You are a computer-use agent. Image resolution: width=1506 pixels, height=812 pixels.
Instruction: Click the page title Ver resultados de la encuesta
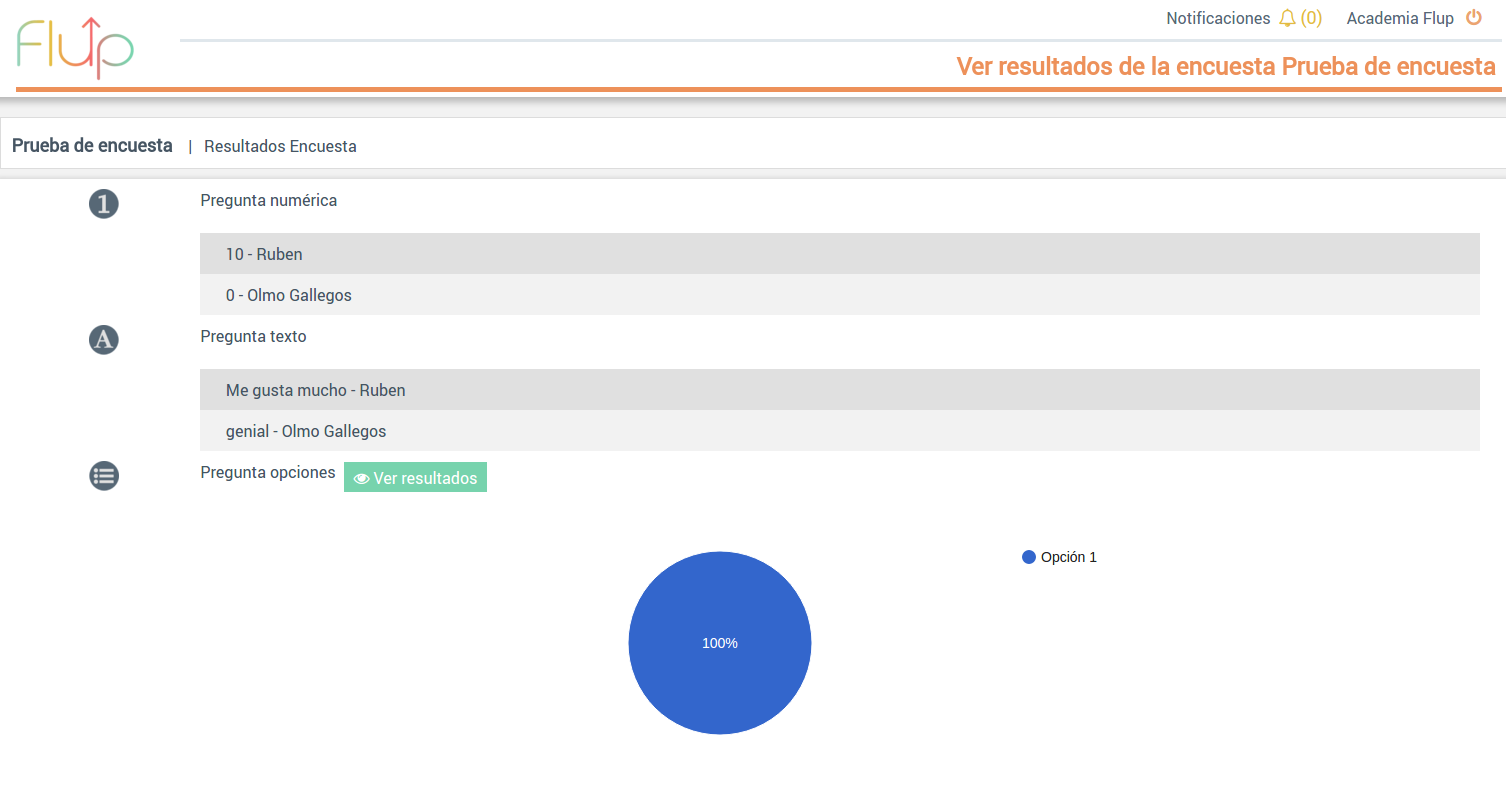coord(1226,66)
